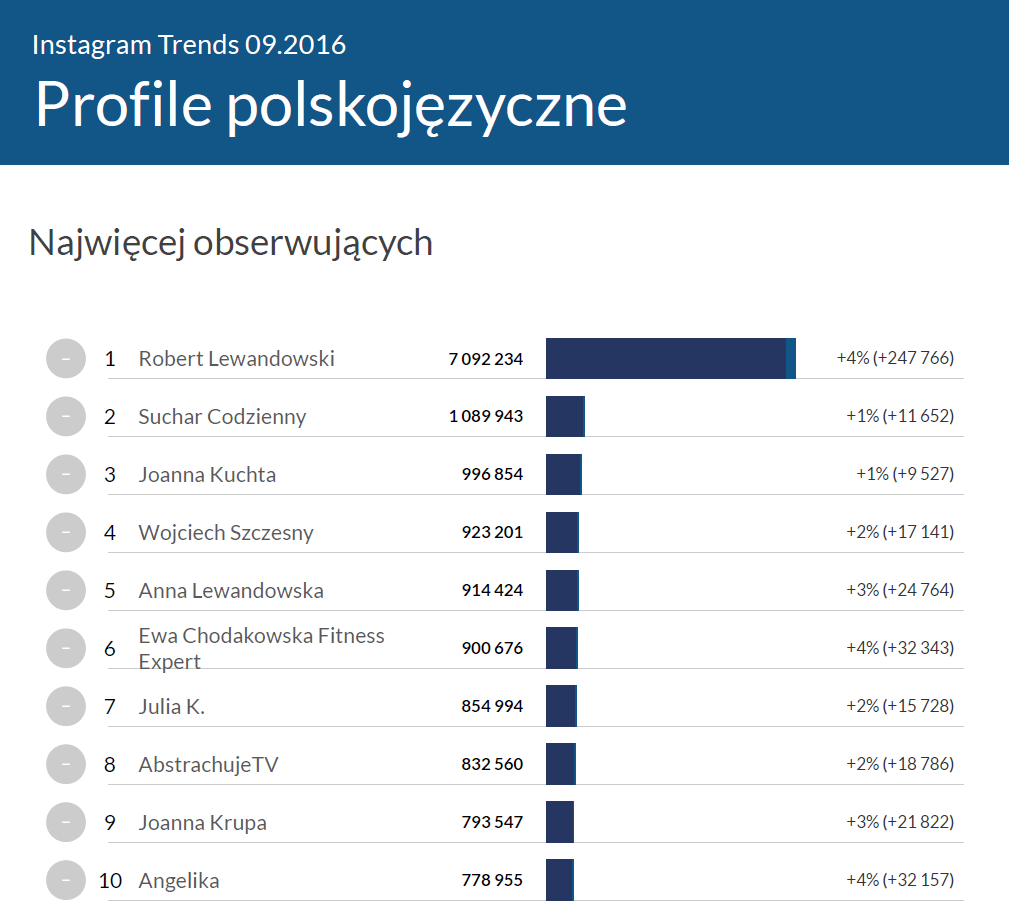
Task: Click the Instagram Trends 09.2016 title
Action: [189, 45]
